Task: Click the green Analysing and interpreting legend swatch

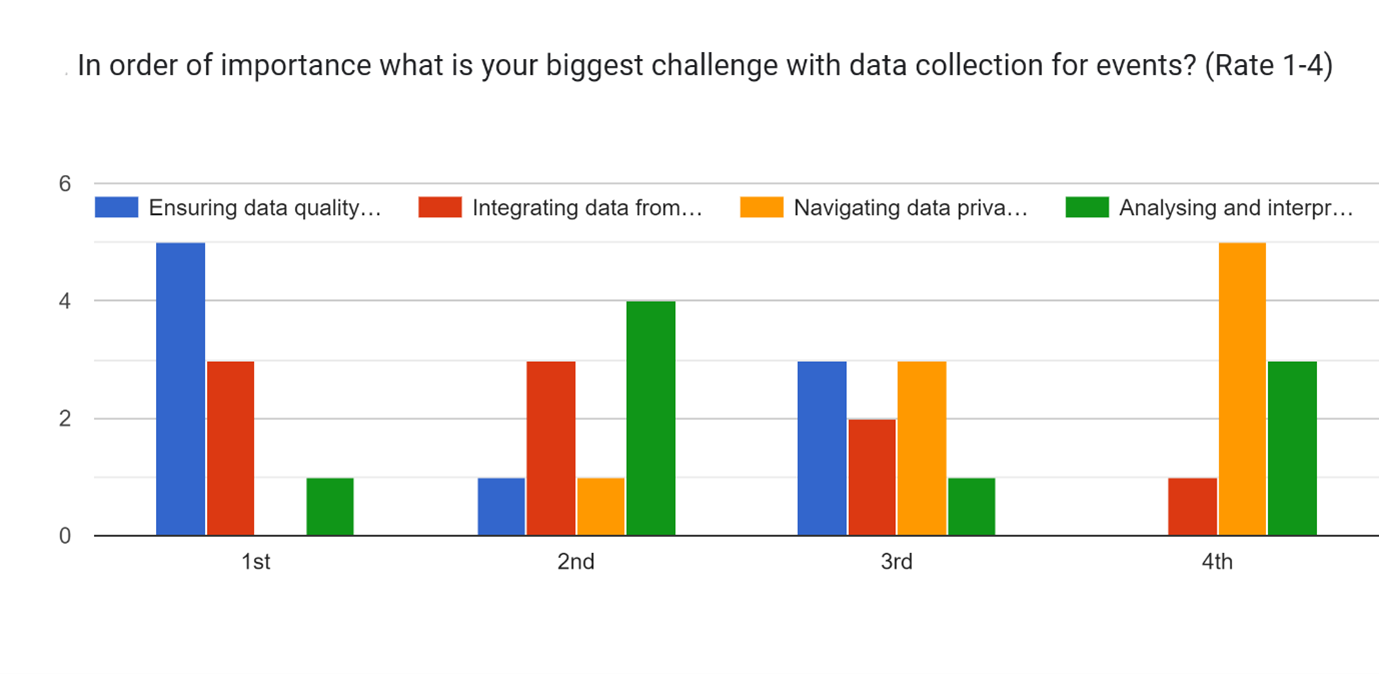Action: (1087, 208)
